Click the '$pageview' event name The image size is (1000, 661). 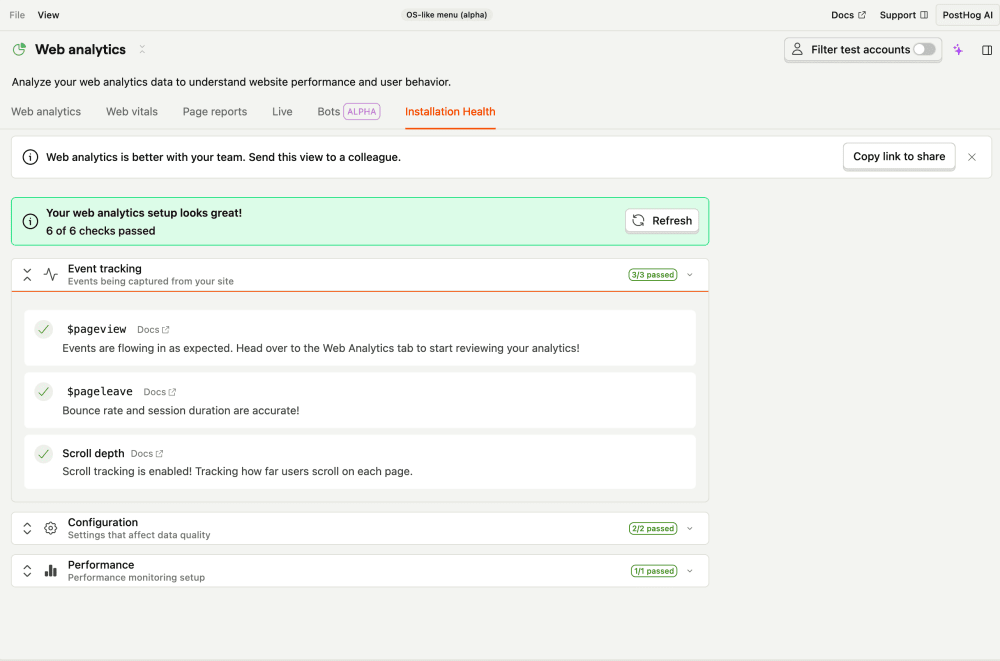coord(96,329)
